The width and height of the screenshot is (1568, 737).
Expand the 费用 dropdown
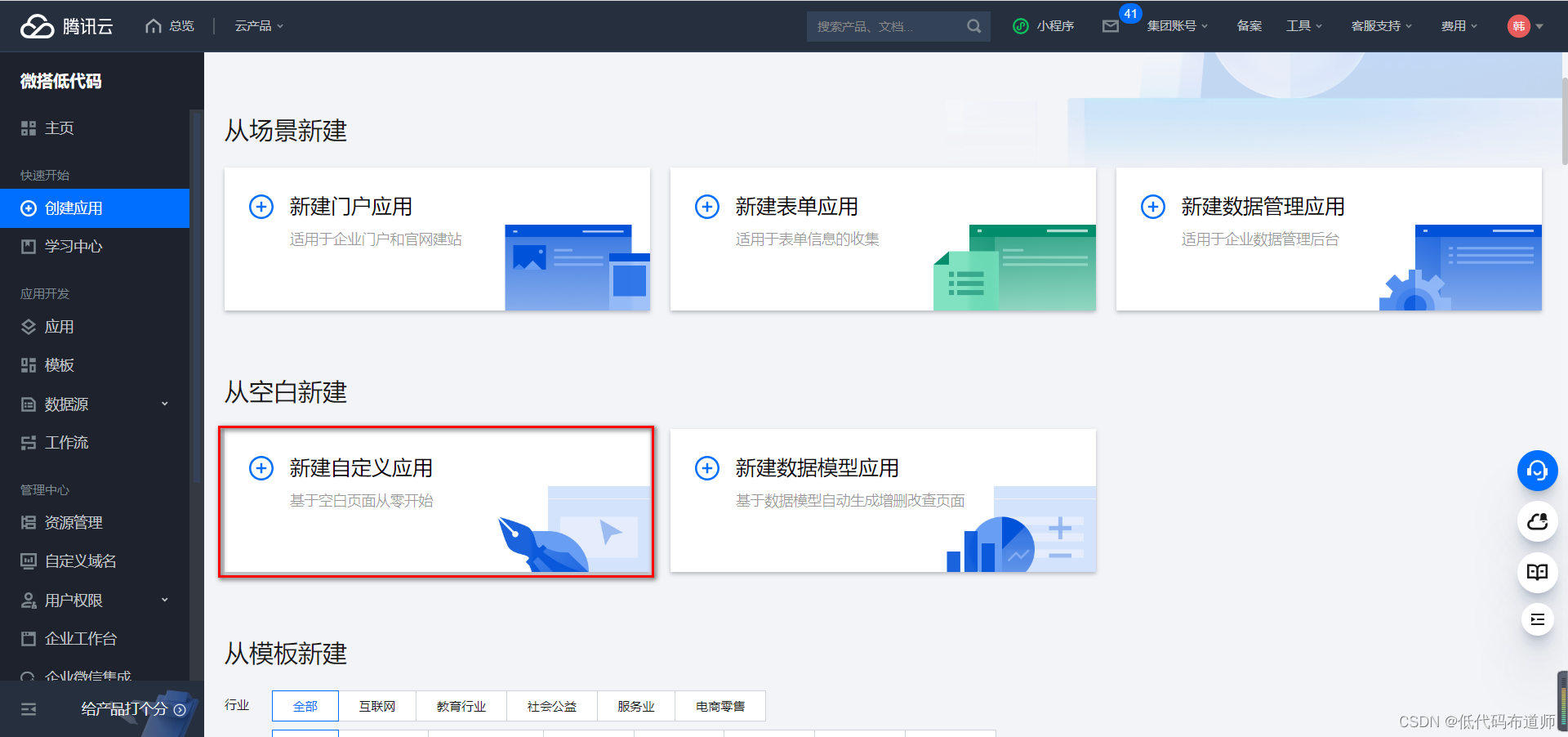point(1459,26)
